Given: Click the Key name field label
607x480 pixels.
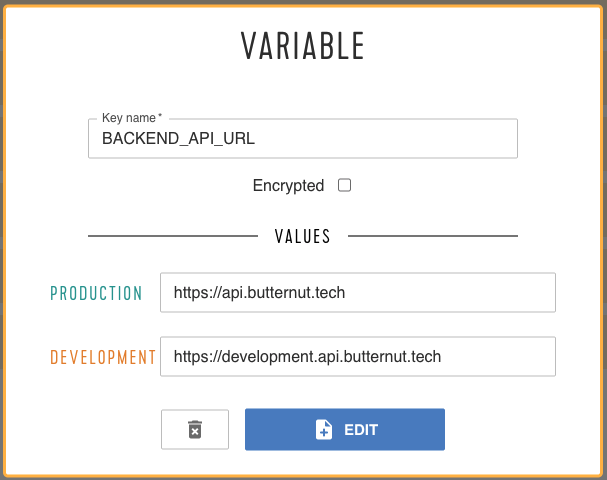Looking at the screenshot, I should click(x=132, y=118).
